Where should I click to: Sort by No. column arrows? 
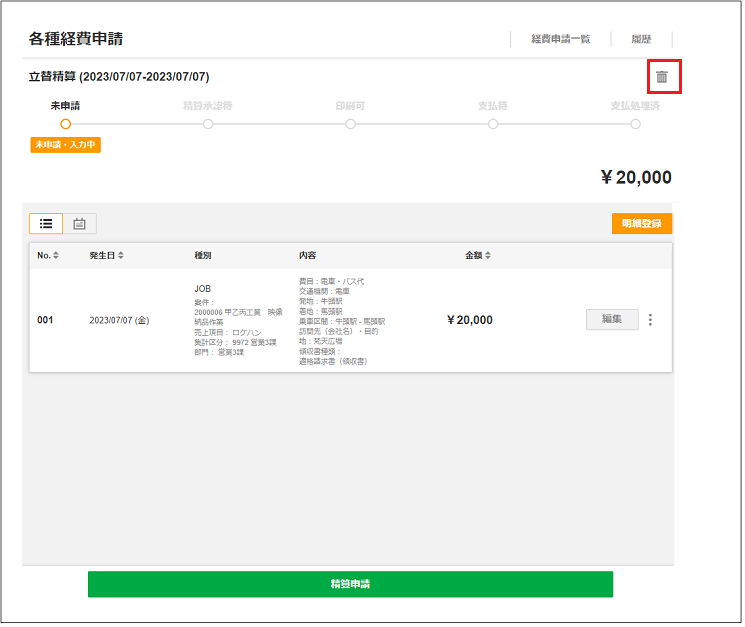[x=56, y=256]
